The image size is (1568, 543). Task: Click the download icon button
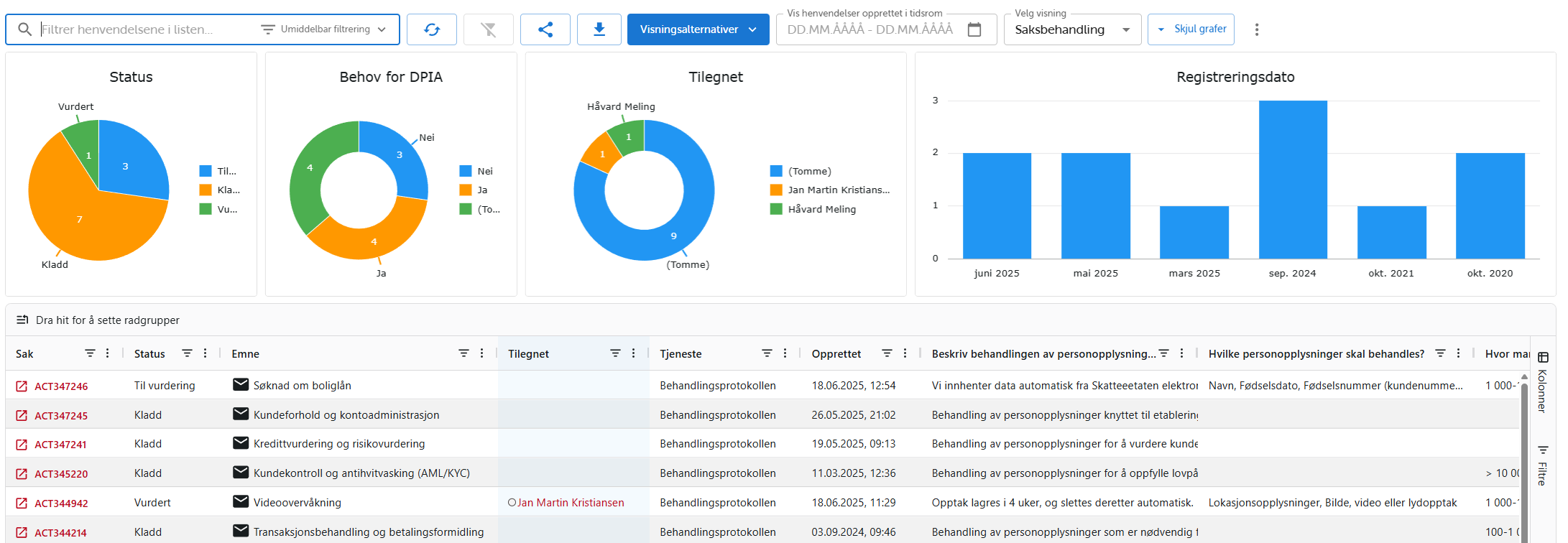pyautogui.click(x=599, y=29)
